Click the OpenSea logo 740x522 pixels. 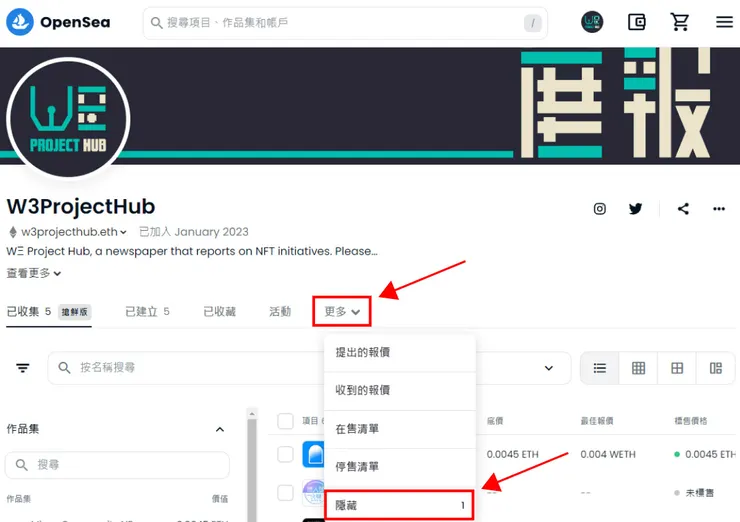pos(58,22)
